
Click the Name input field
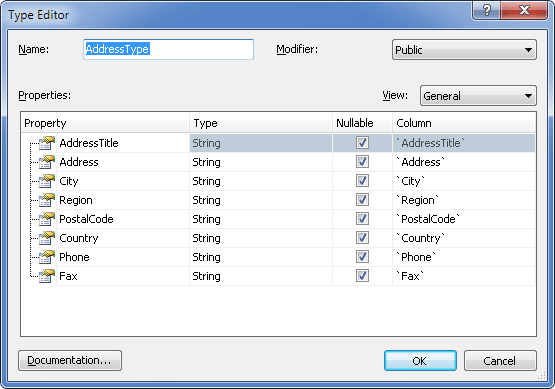[168, 49]
